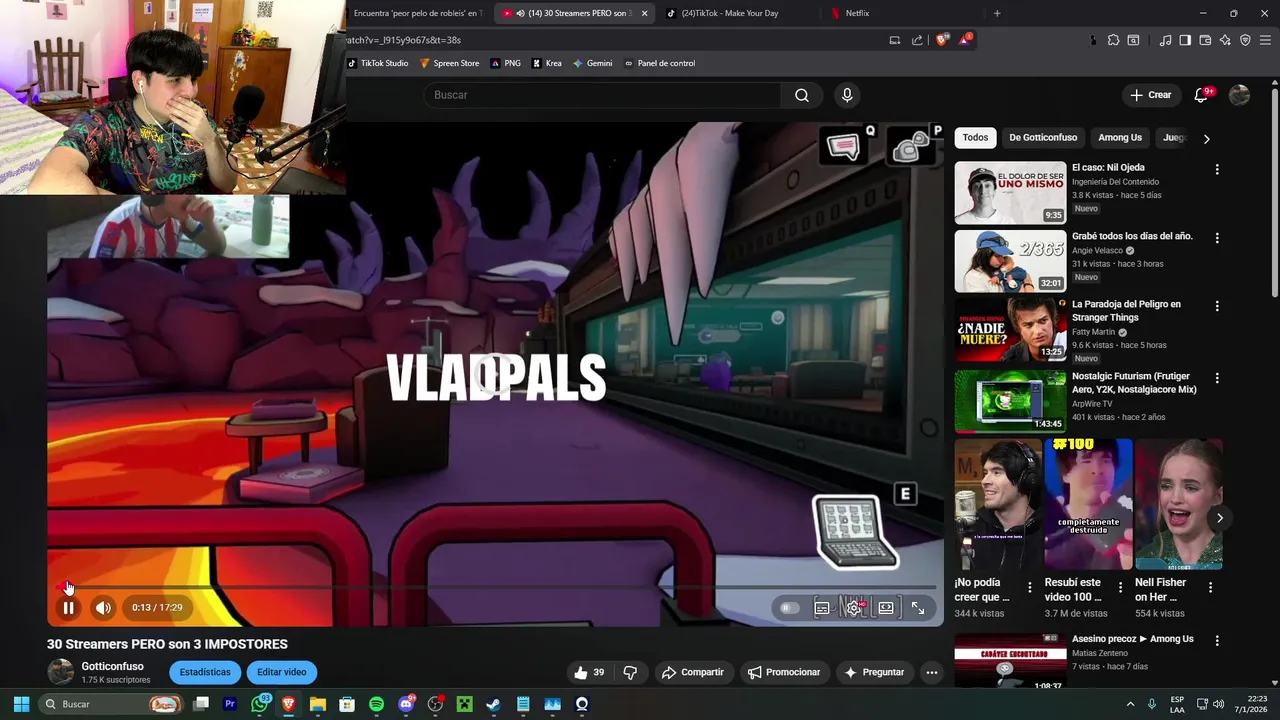Open TikTok Studio bookmark
This screenshot has width=1280, height=720.
[378, 63]
